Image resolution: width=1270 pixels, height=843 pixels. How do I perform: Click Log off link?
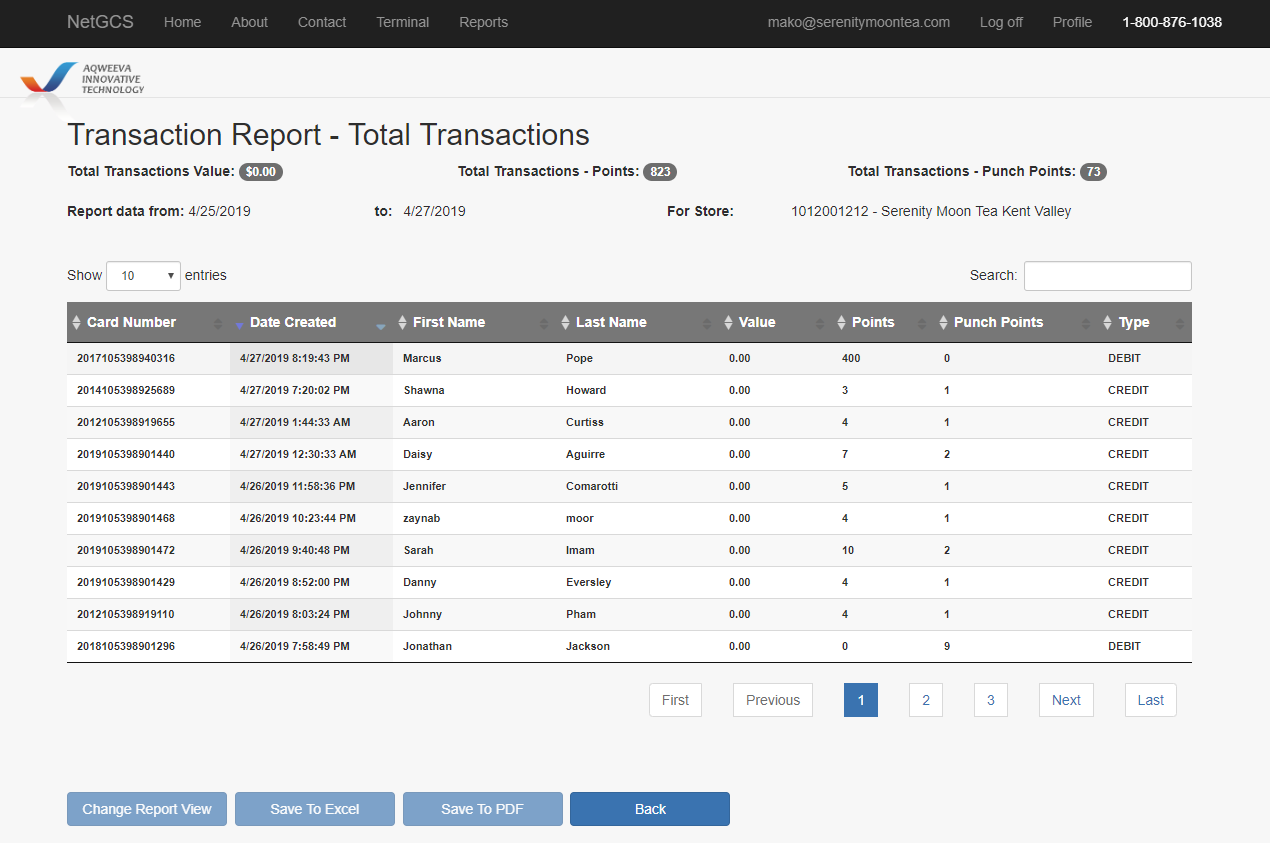click(1001, 22)
